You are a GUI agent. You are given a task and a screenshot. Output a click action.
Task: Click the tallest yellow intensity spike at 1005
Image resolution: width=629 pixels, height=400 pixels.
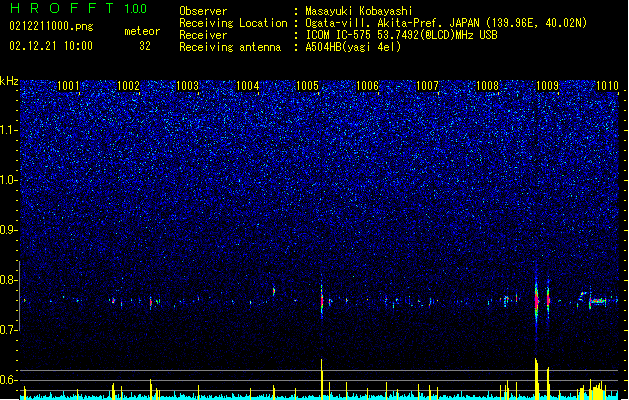pyautogui.click(x=322, y=379)
